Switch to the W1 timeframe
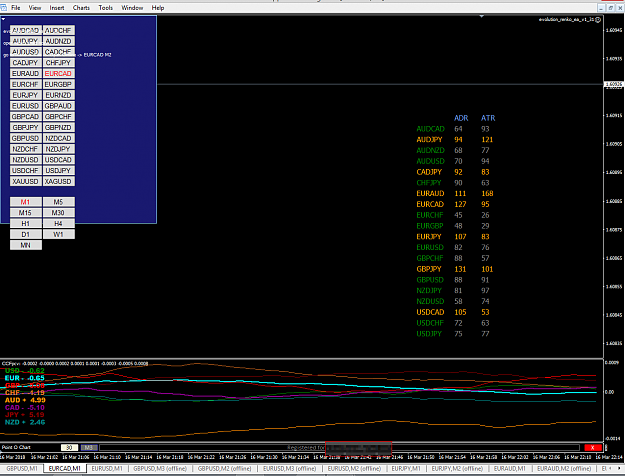Screen dimensions: 625x476 pos(59,234)
